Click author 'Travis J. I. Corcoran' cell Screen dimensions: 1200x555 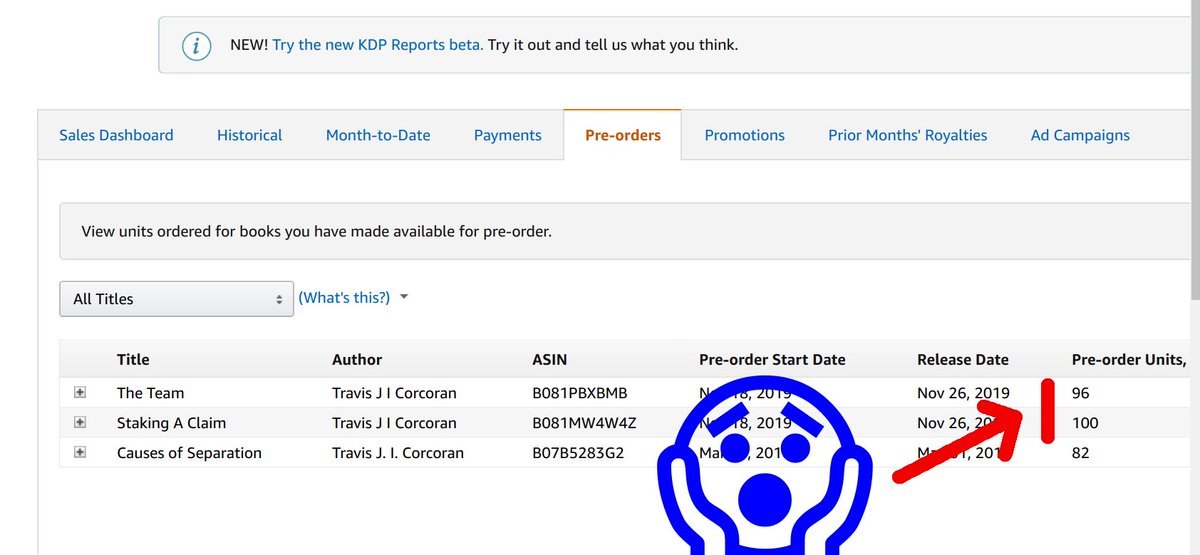coord(398,453)
